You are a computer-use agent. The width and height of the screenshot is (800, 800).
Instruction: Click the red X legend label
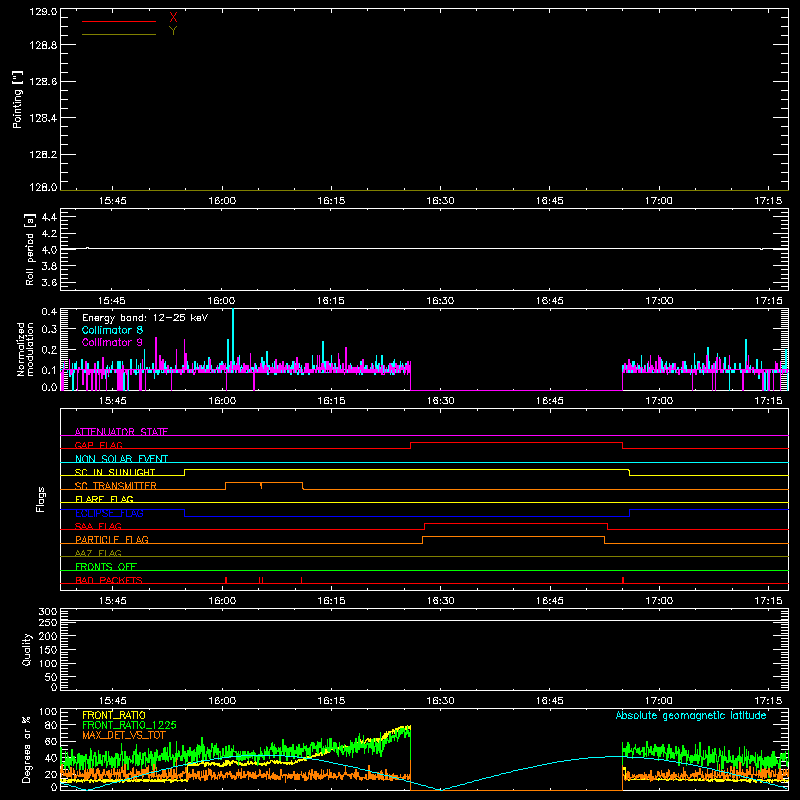[x=173, y=18]
